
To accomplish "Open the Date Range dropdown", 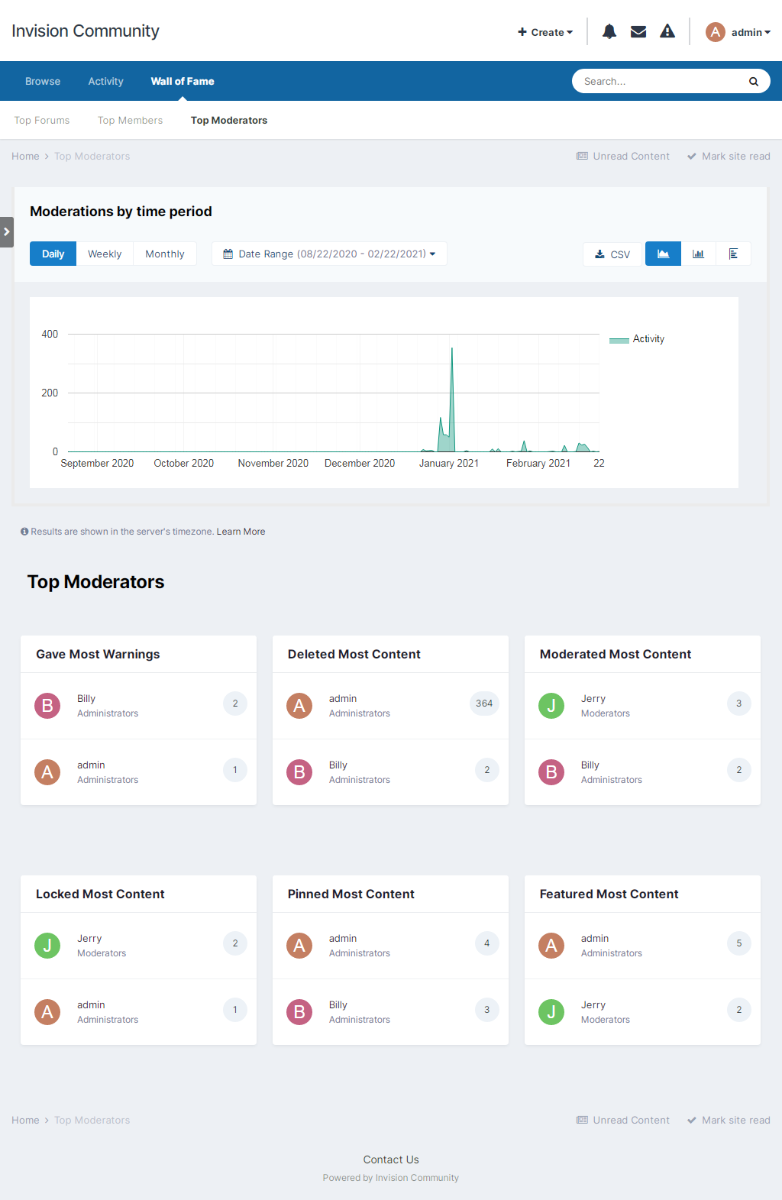I will coord(329,254).
